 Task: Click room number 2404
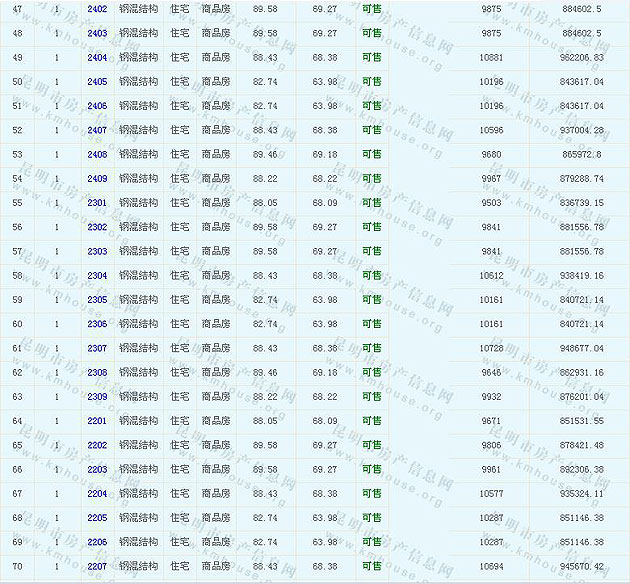[x=97, y=57]
